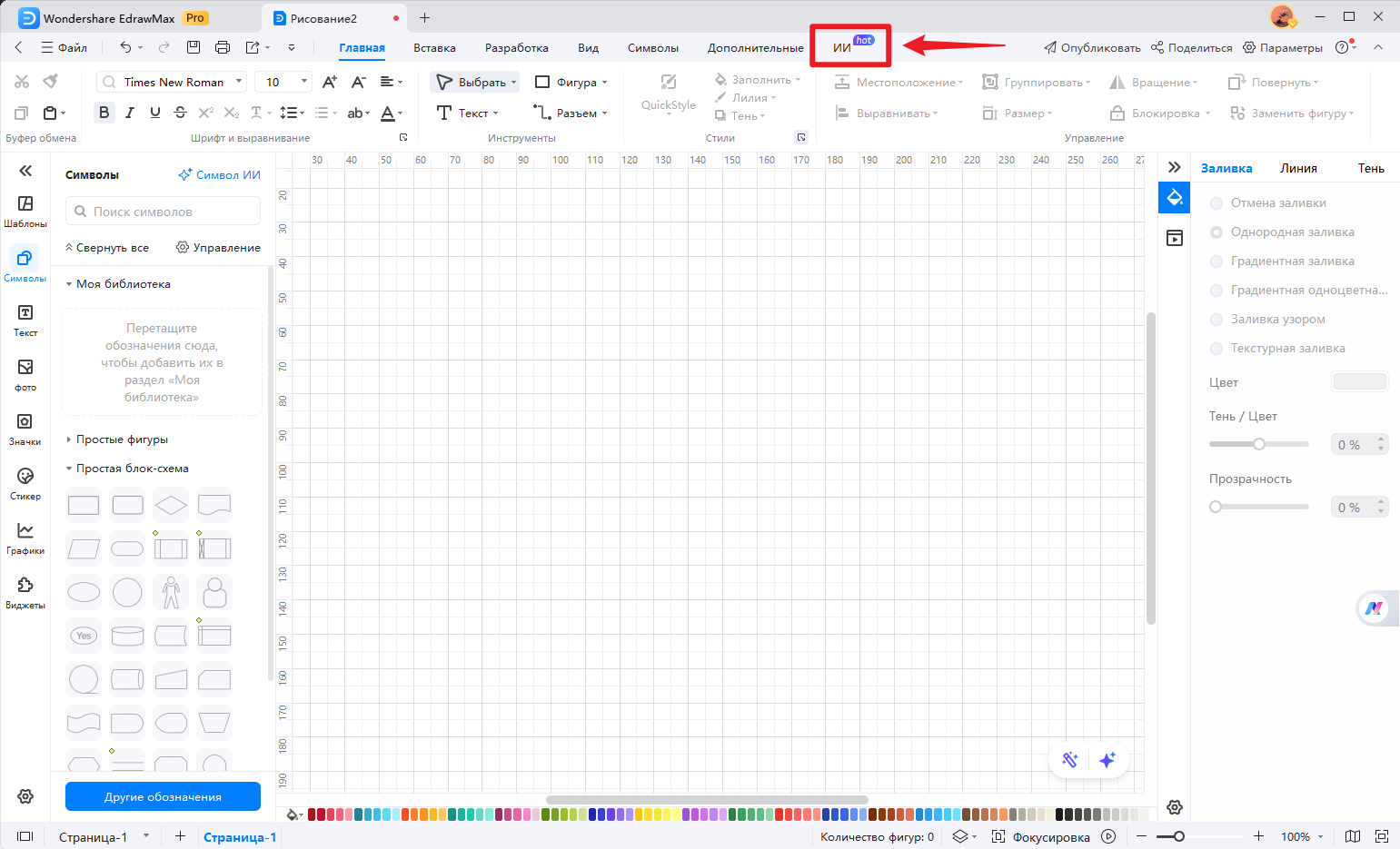The height and width of the screenshot is (849, 1400).
Task: Click the Опубликовать publish button
Action: point(1092,48)
